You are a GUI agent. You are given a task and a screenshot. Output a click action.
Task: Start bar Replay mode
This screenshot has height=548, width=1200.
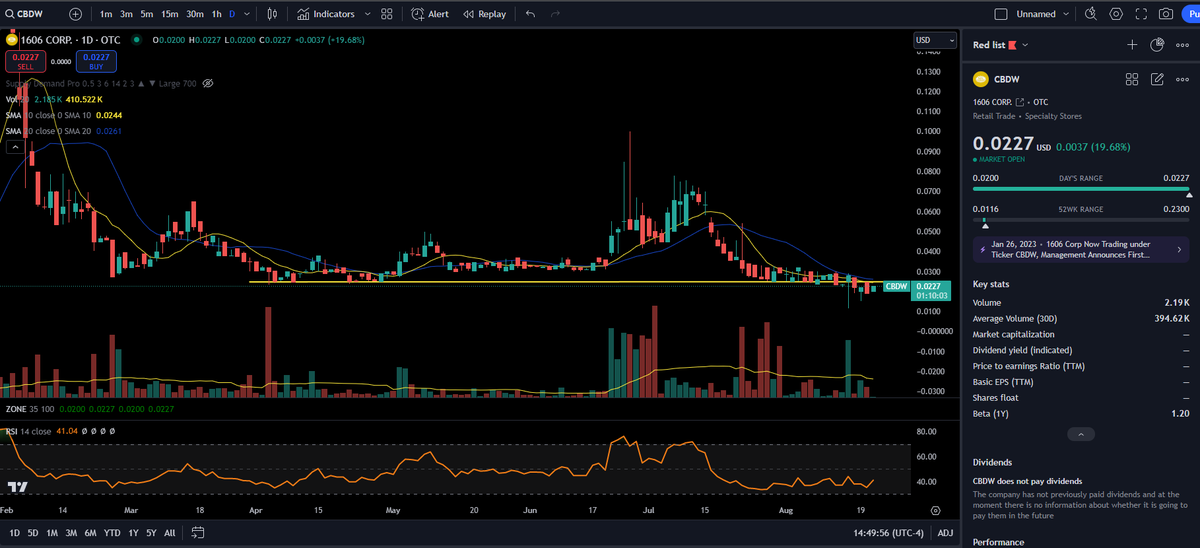(x=485, y=14)
